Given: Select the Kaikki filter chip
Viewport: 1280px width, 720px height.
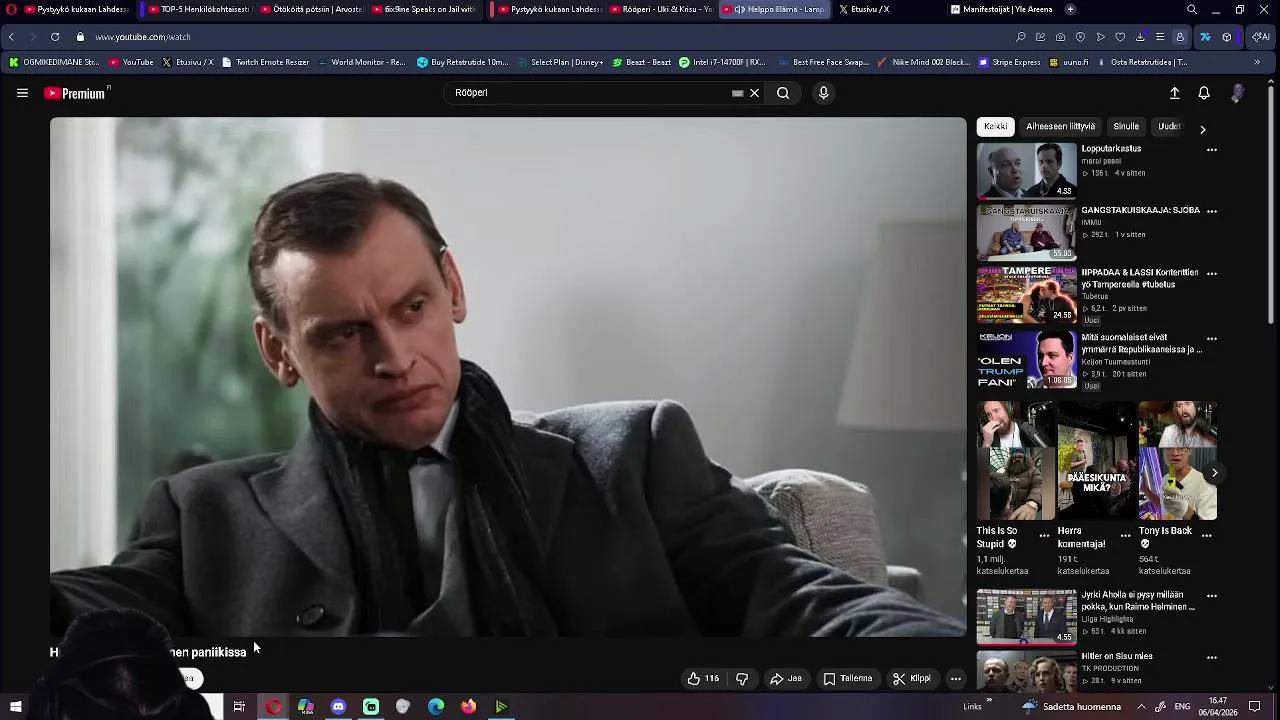Looking at the screenshot, I should (996, 127).
